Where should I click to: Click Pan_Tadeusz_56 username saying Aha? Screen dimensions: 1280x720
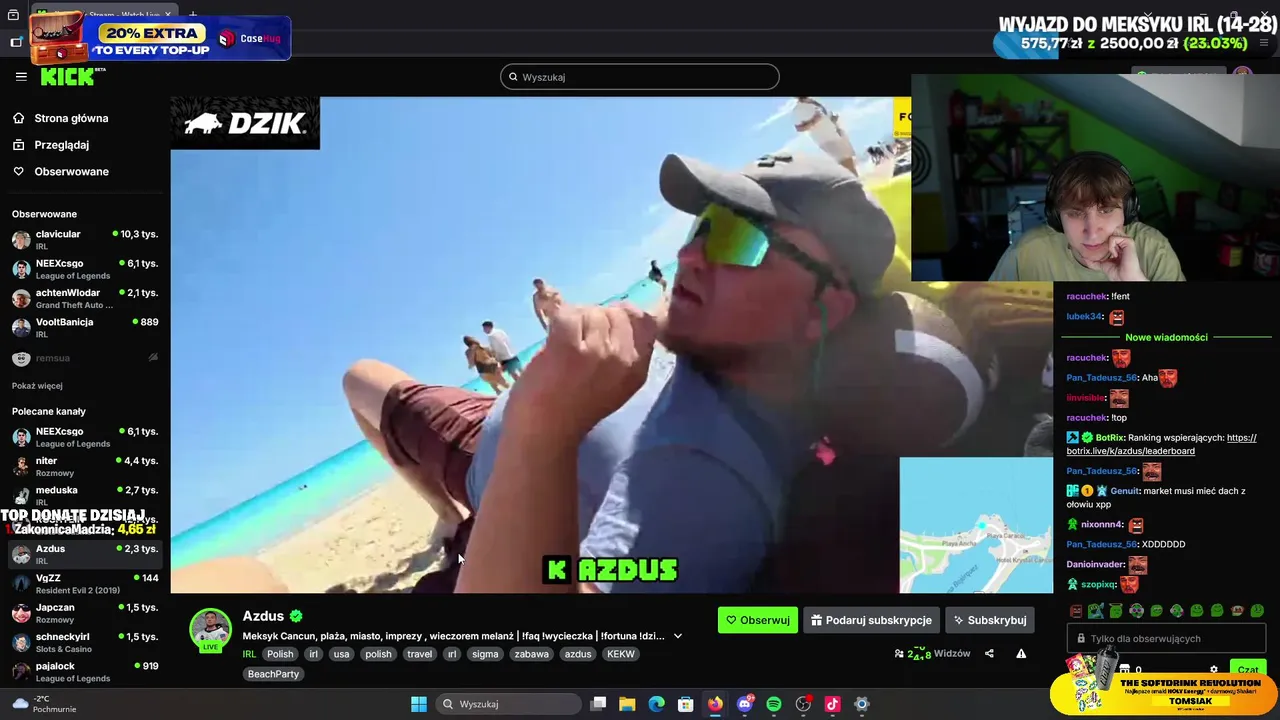(x=1102, y=378)
